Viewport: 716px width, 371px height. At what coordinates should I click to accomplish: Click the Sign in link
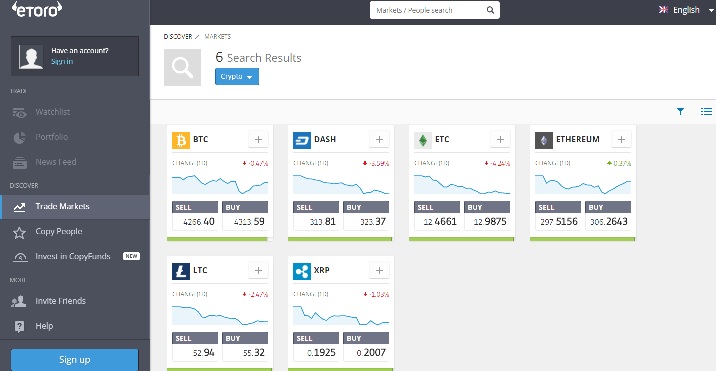tap(62, 61)
